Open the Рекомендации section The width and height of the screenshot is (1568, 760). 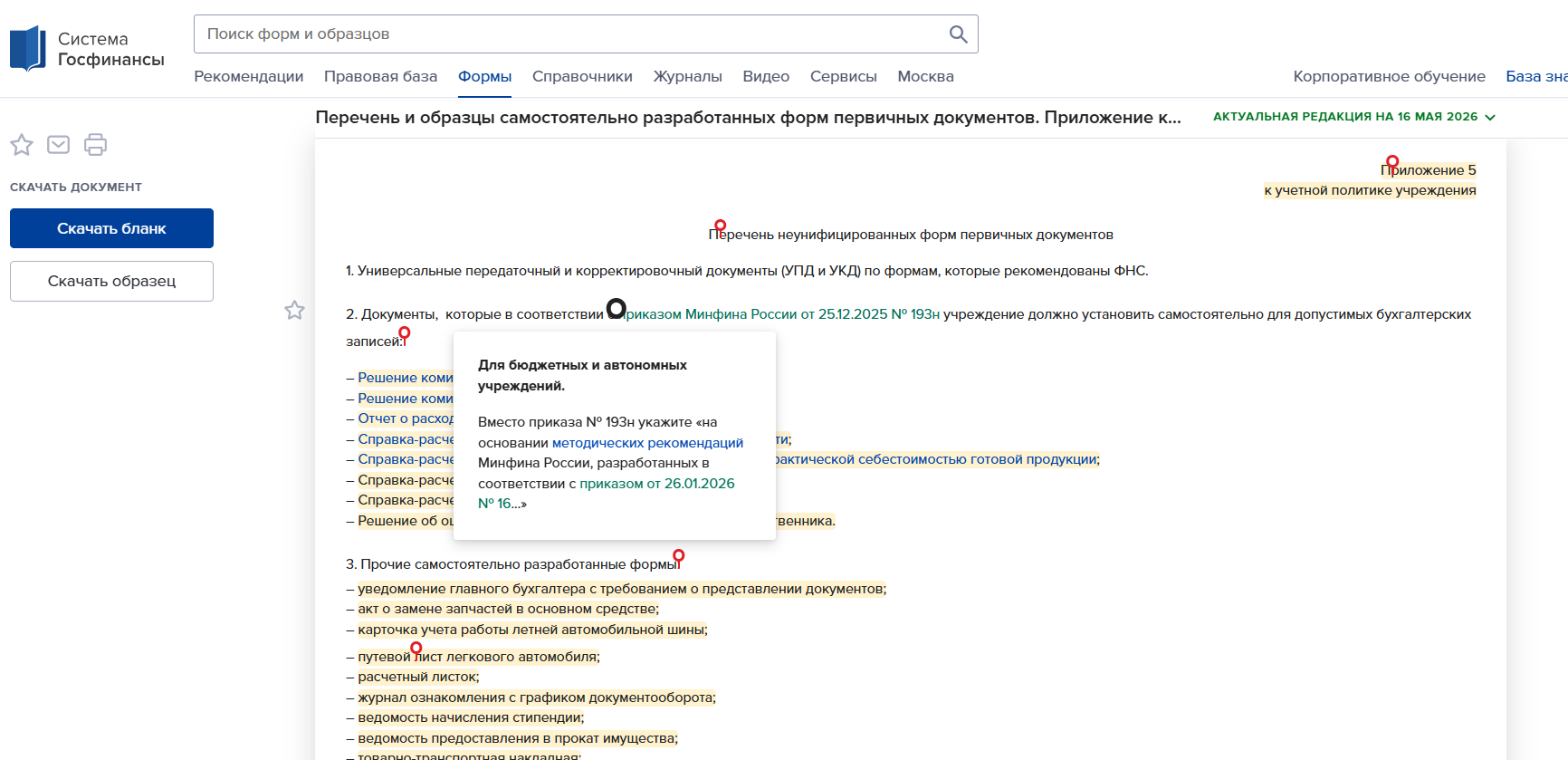pos(249,77)
